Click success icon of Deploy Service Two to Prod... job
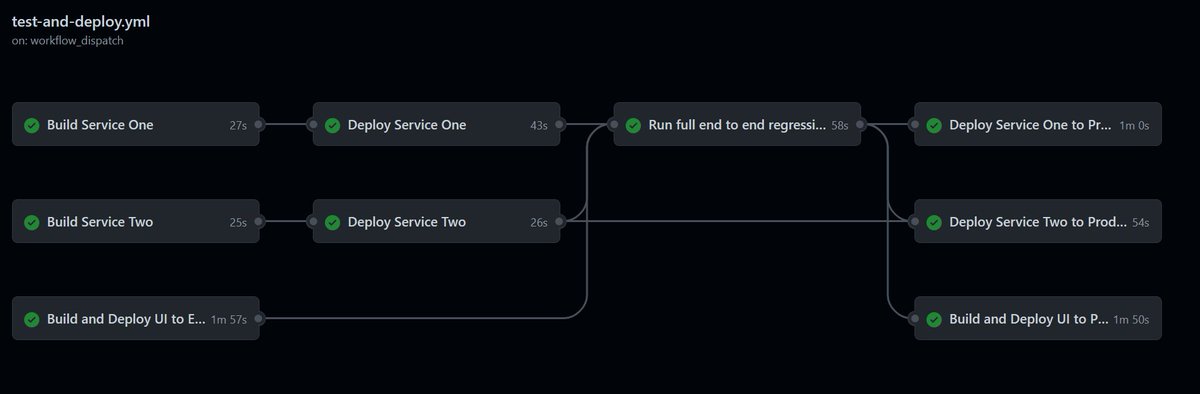The height and width of the screenshot is (394, 1200). coord(934,222)
